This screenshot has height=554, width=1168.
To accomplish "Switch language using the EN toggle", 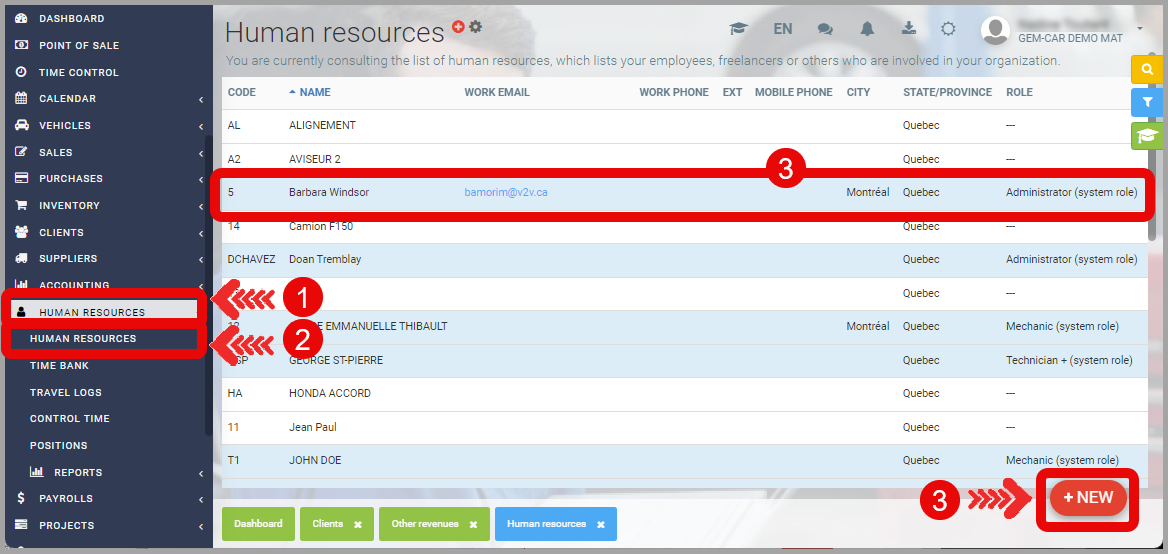I will 783,29.
